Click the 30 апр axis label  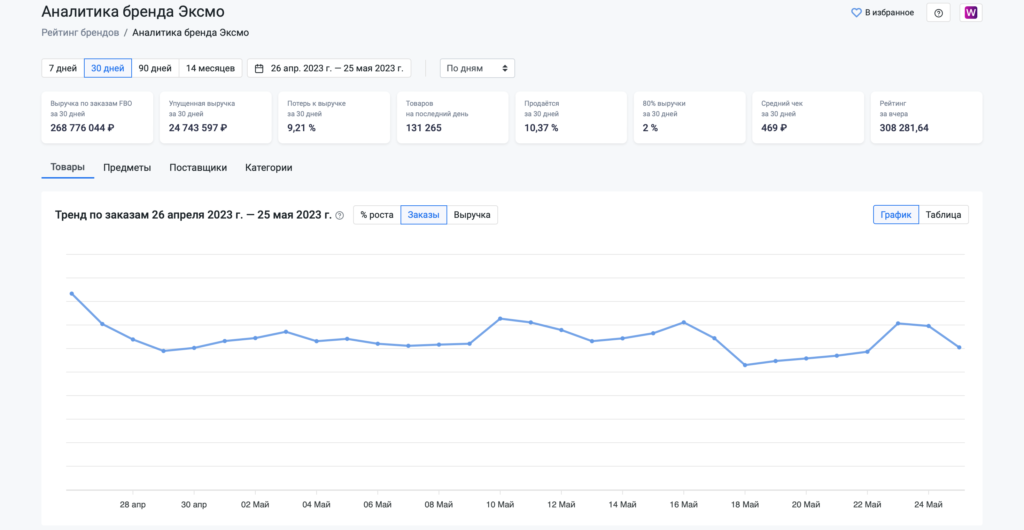(x=193, y=505)
